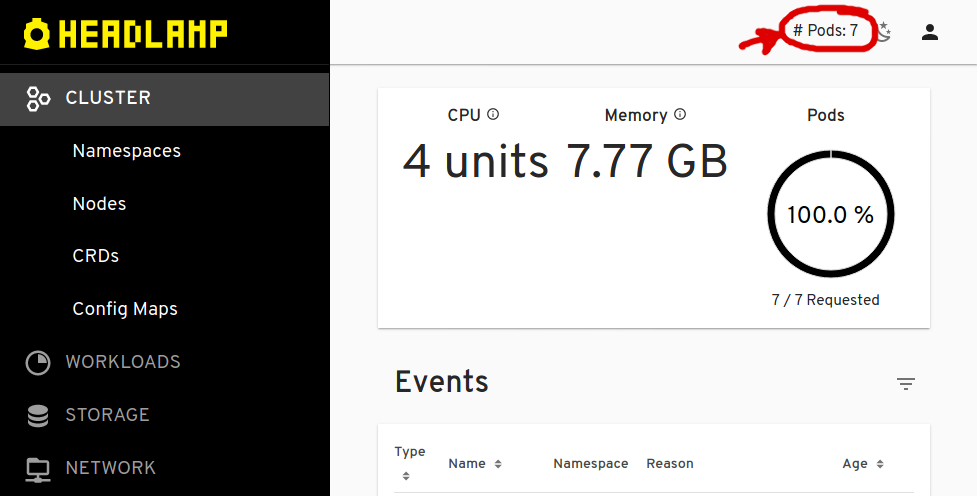The width and height of the screenshot is (977, 496).
Task: Toggle the dark/light theme icon
Action: tap(884, 32)
